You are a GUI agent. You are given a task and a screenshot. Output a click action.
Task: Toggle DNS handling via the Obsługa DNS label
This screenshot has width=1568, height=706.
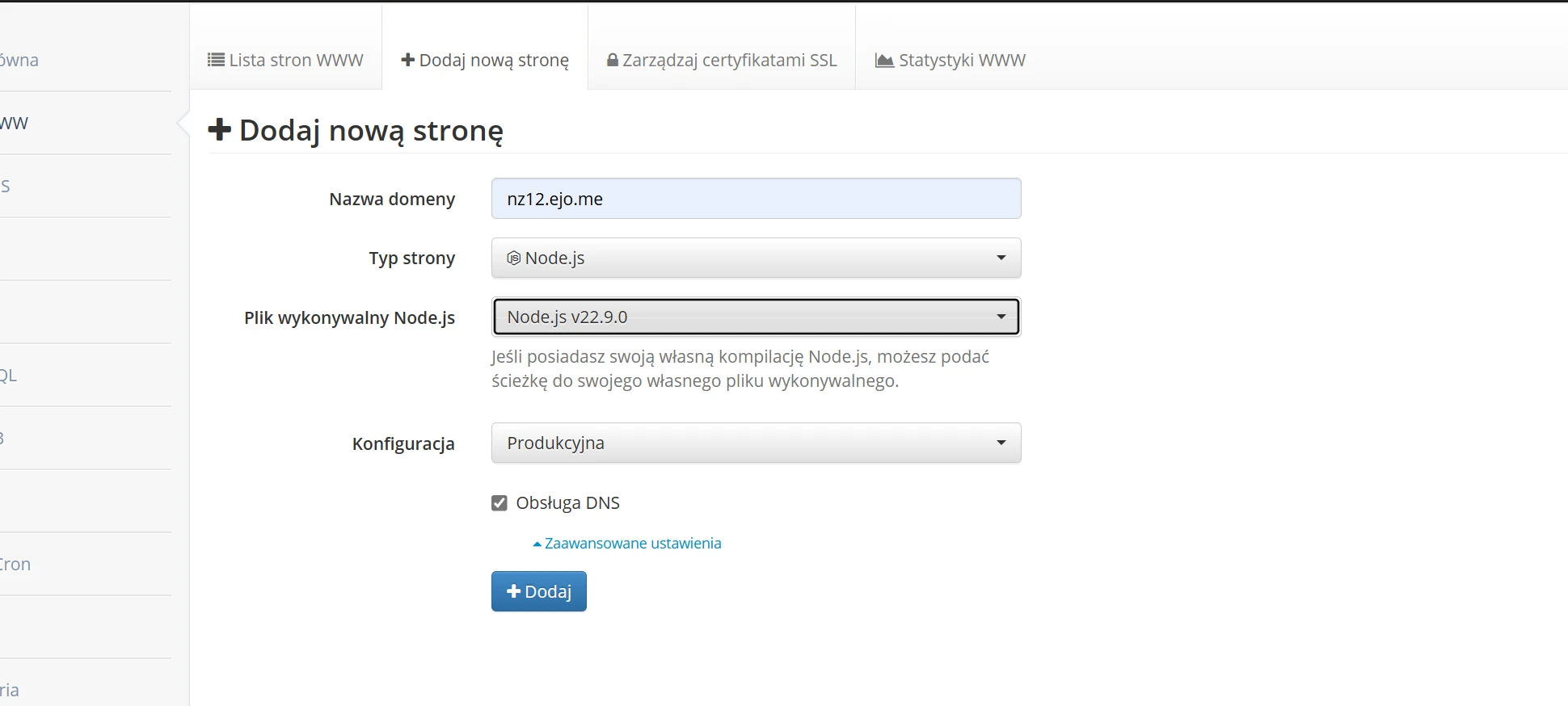tap(567, 503)
